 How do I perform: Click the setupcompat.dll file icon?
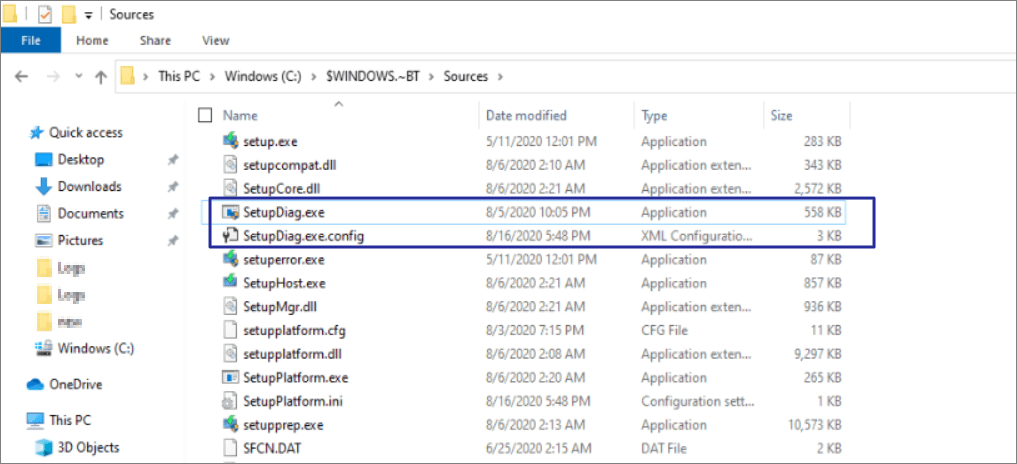click(231, 165)
